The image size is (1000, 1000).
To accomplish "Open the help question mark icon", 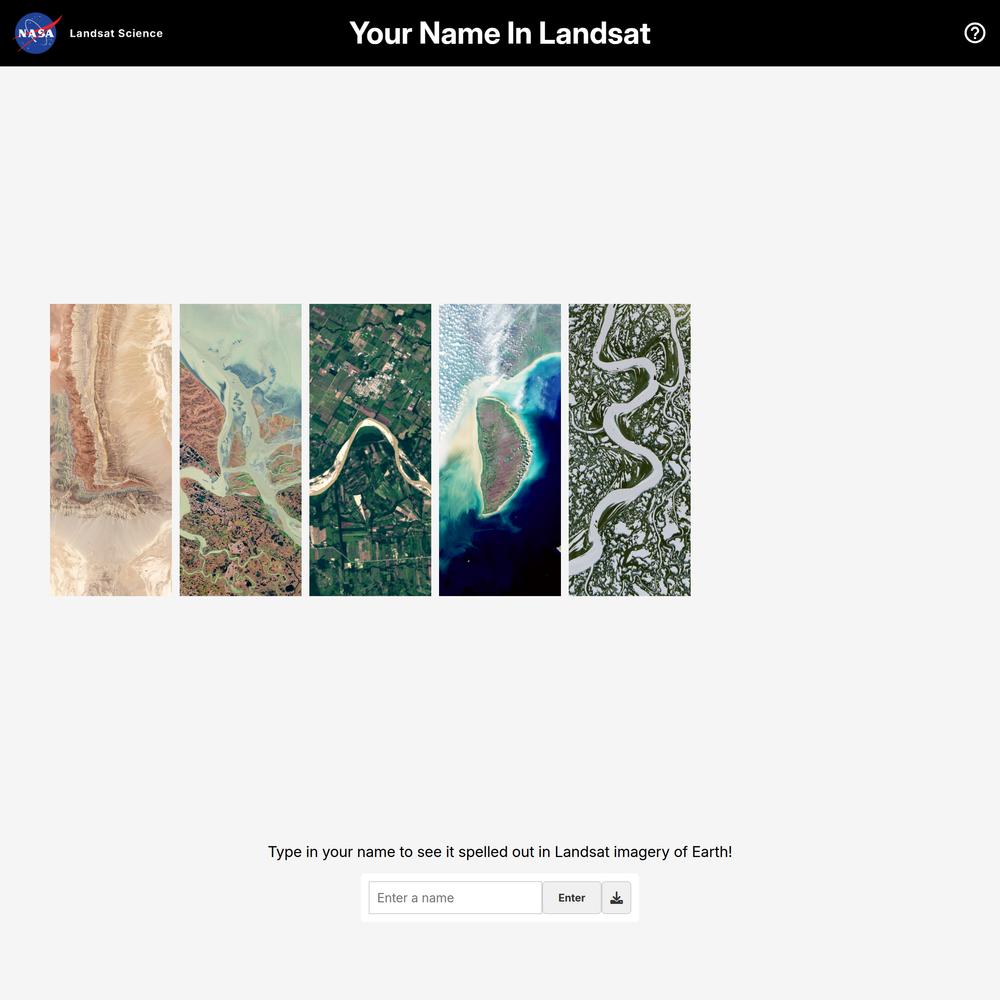I will pyautogui.click(x=974, y=33).
